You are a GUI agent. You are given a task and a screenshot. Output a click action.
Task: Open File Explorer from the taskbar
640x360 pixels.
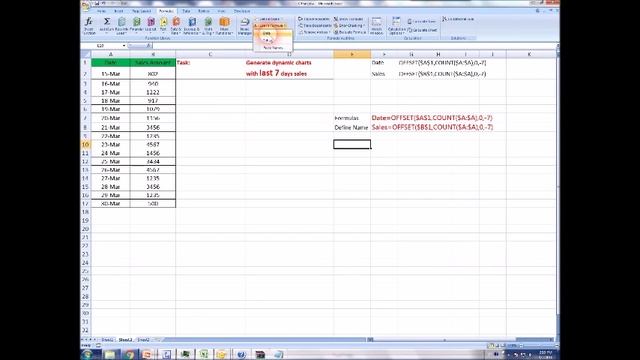(109, 354)
